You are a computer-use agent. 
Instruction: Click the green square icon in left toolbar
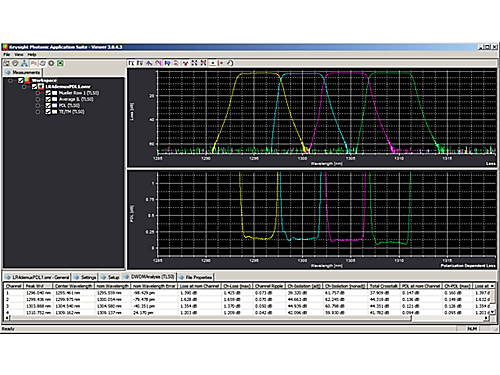pos(60,63)
